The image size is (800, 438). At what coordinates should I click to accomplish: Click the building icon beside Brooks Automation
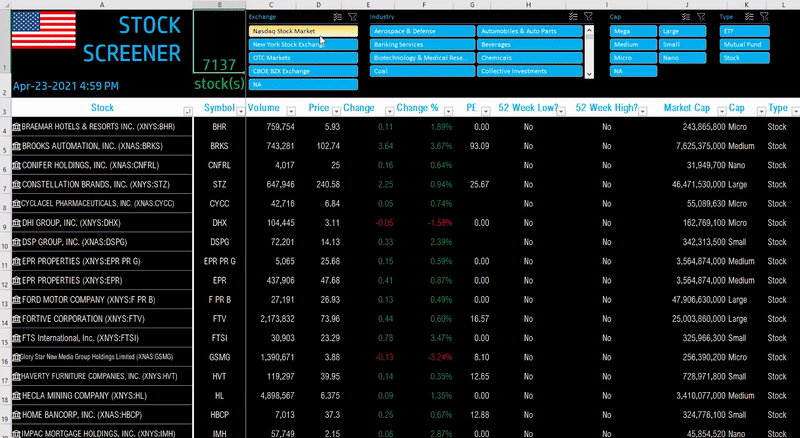click(x=16, y=146)
